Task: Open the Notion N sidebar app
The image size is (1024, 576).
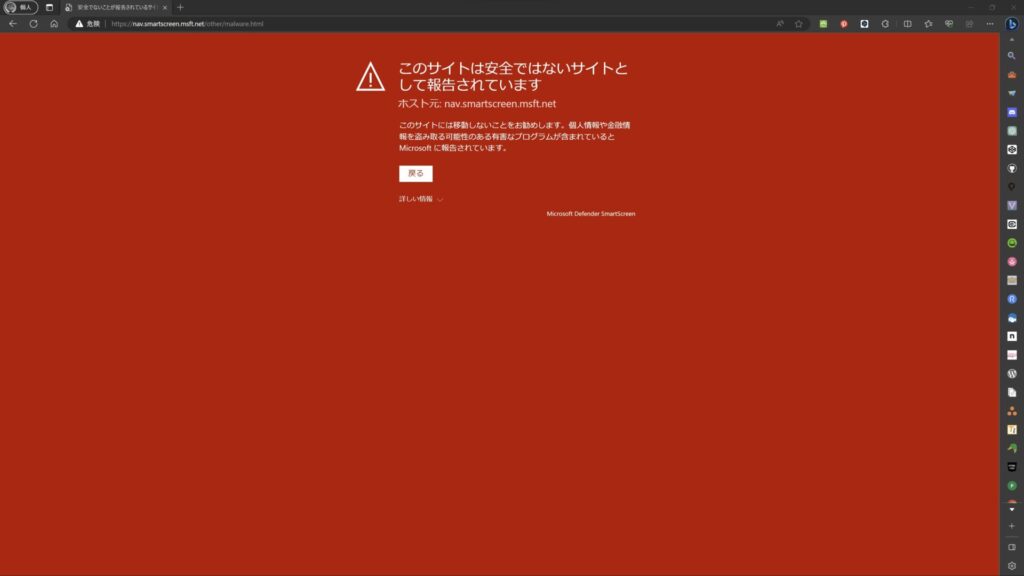Action: tap(1012, 336)
